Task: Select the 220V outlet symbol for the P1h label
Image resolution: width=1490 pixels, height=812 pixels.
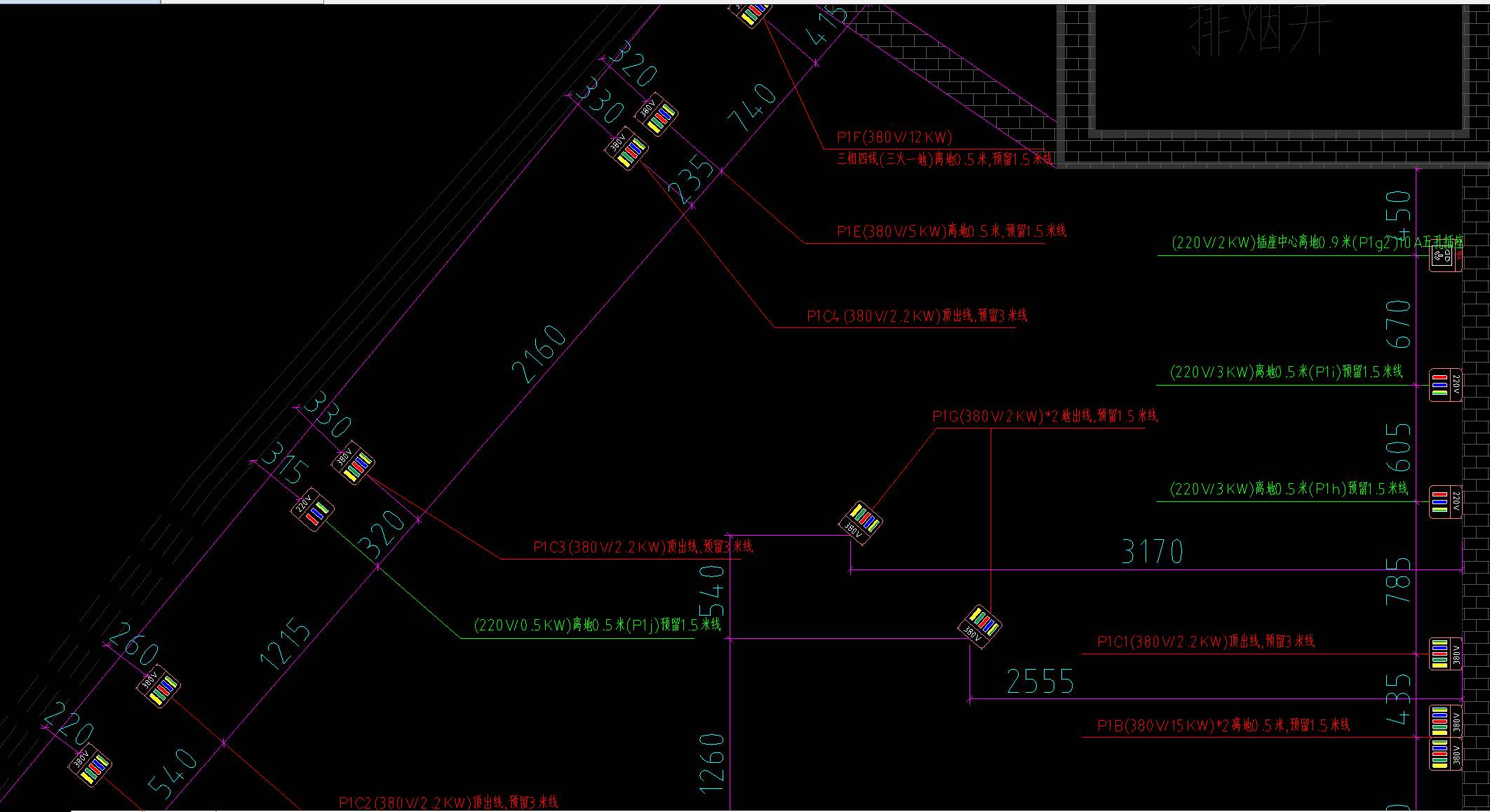Action: (x=1445, y=502)
